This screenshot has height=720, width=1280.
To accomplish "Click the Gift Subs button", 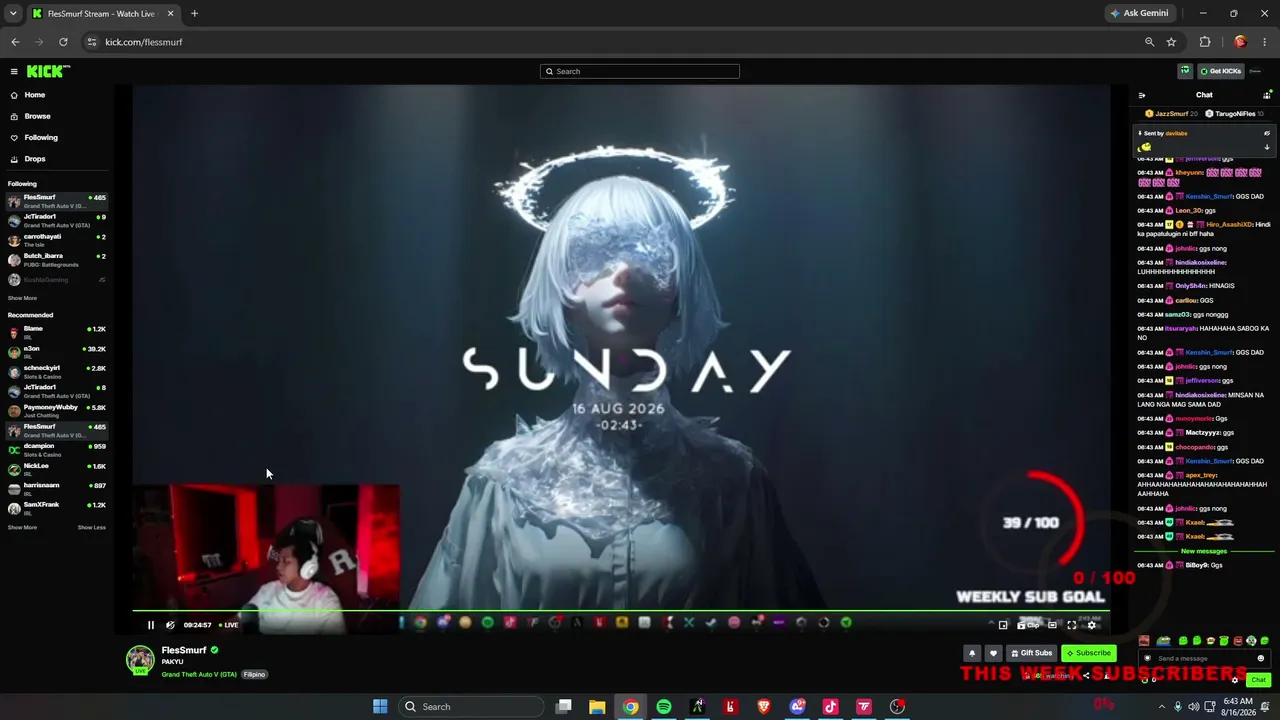I will tap(1032, 653).
